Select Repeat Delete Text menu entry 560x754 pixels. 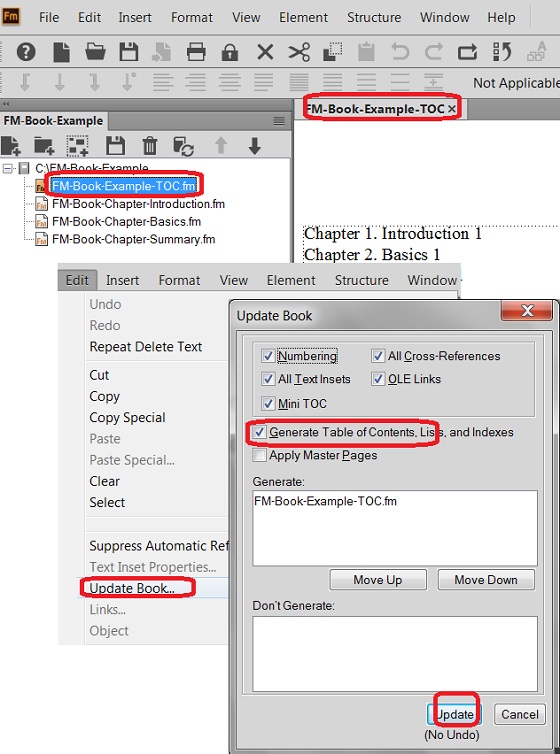pos(146,347)
